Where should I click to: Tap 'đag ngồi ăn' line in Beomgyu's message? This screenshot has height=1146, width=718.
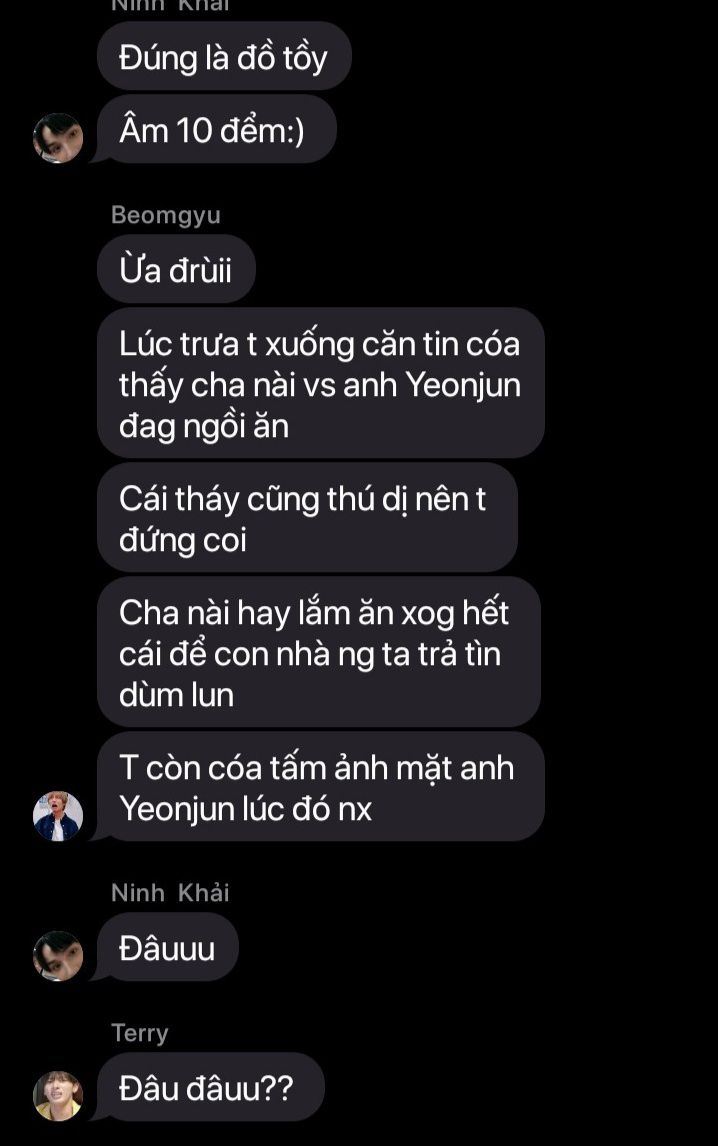[x=204, y=426]
